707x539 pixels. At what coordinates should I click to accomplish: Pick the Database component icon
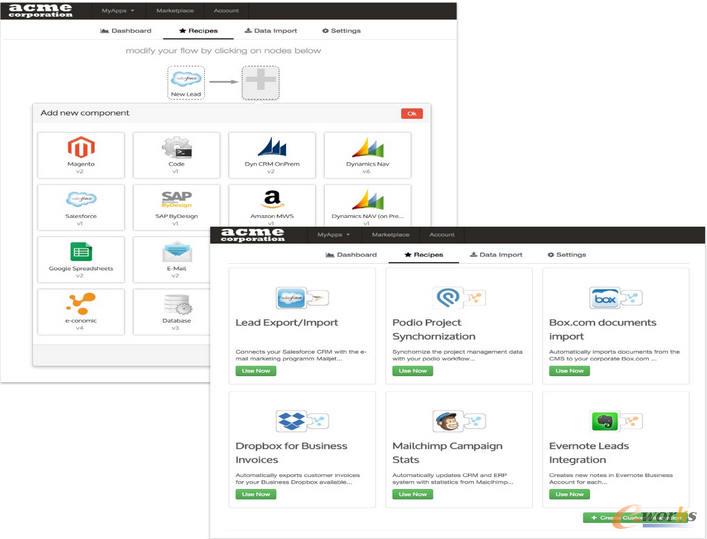coord(176,306)
